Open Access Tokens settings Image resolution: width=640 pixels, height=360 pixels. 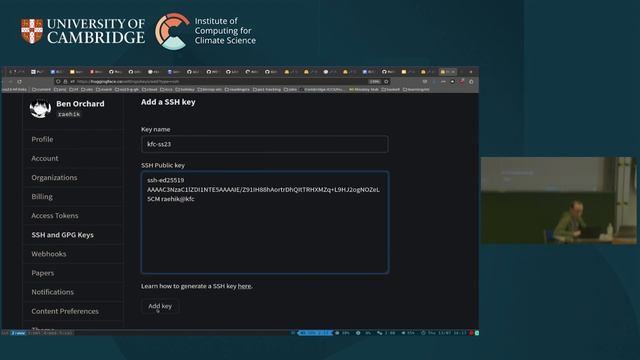coord(55,216)
